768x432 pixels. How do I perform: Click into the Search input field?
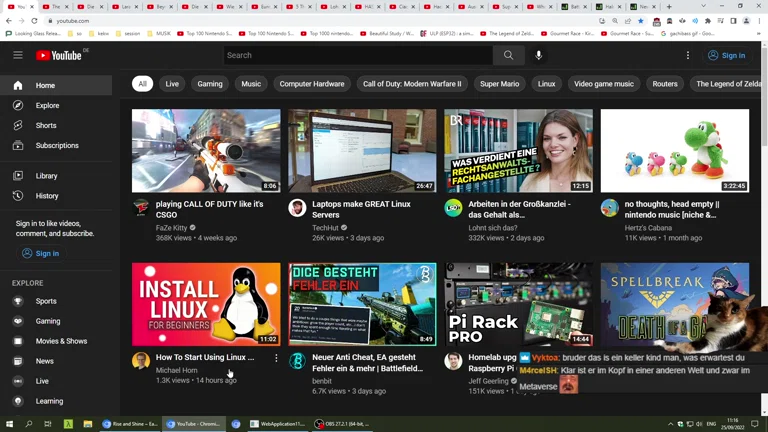pyautogui.click(x=355, y=55)
